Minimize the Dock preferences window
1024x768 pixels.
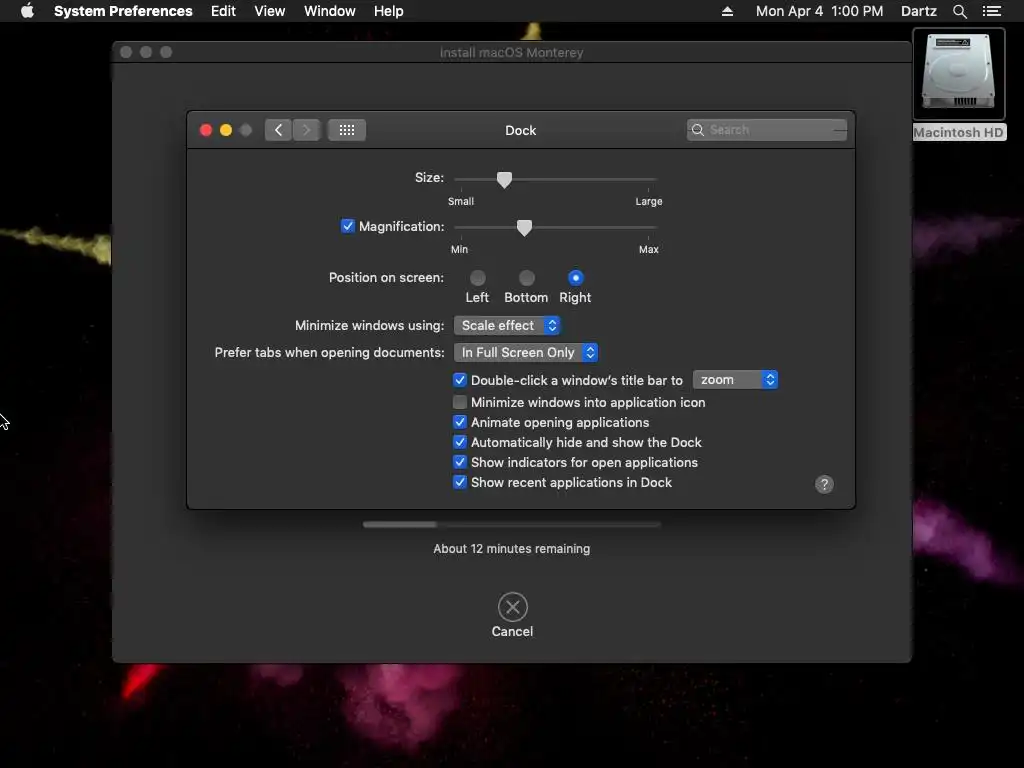pyautogui.click(x=226, y=130)
